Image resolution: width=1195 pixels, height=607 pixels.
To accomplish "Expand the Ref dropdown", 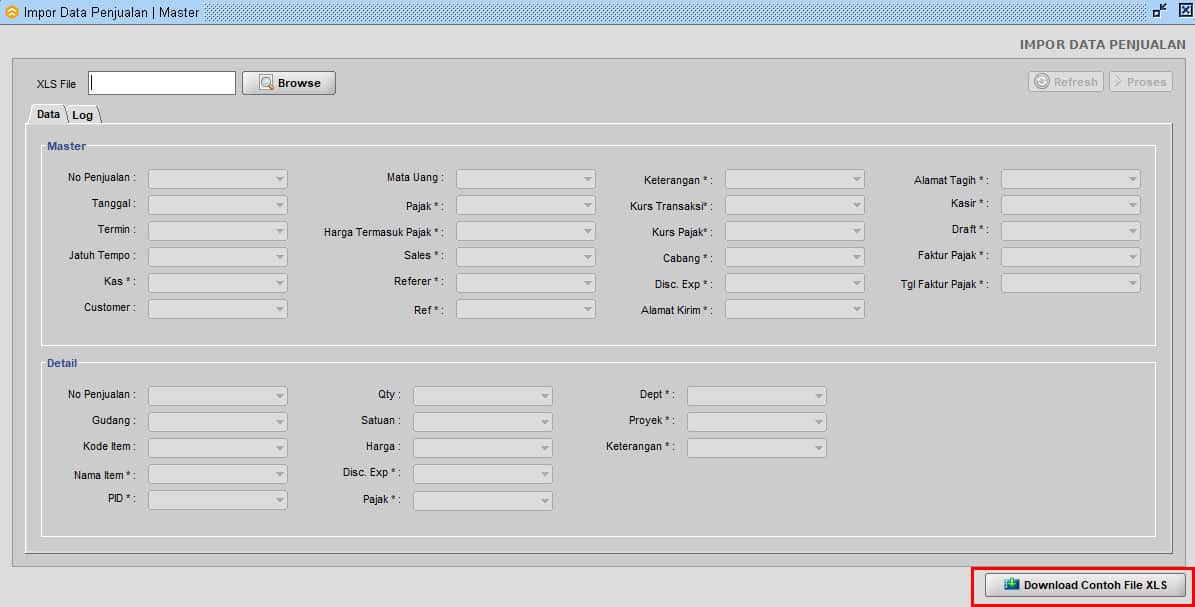I will (x=526, y=309).
